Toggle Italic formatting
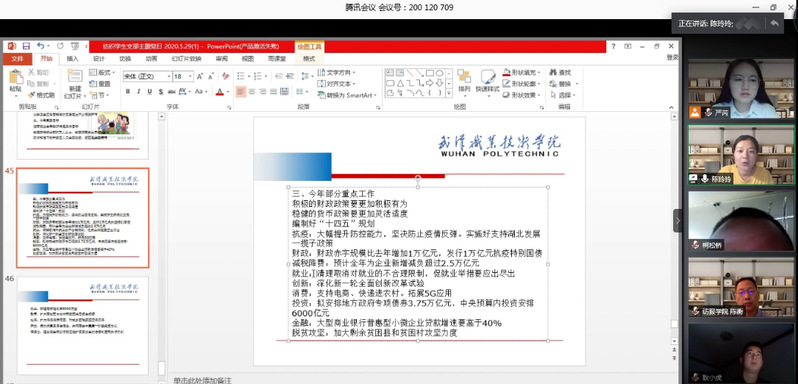The height and width of the screenshot is (384, 798). [x=139, y=92]
